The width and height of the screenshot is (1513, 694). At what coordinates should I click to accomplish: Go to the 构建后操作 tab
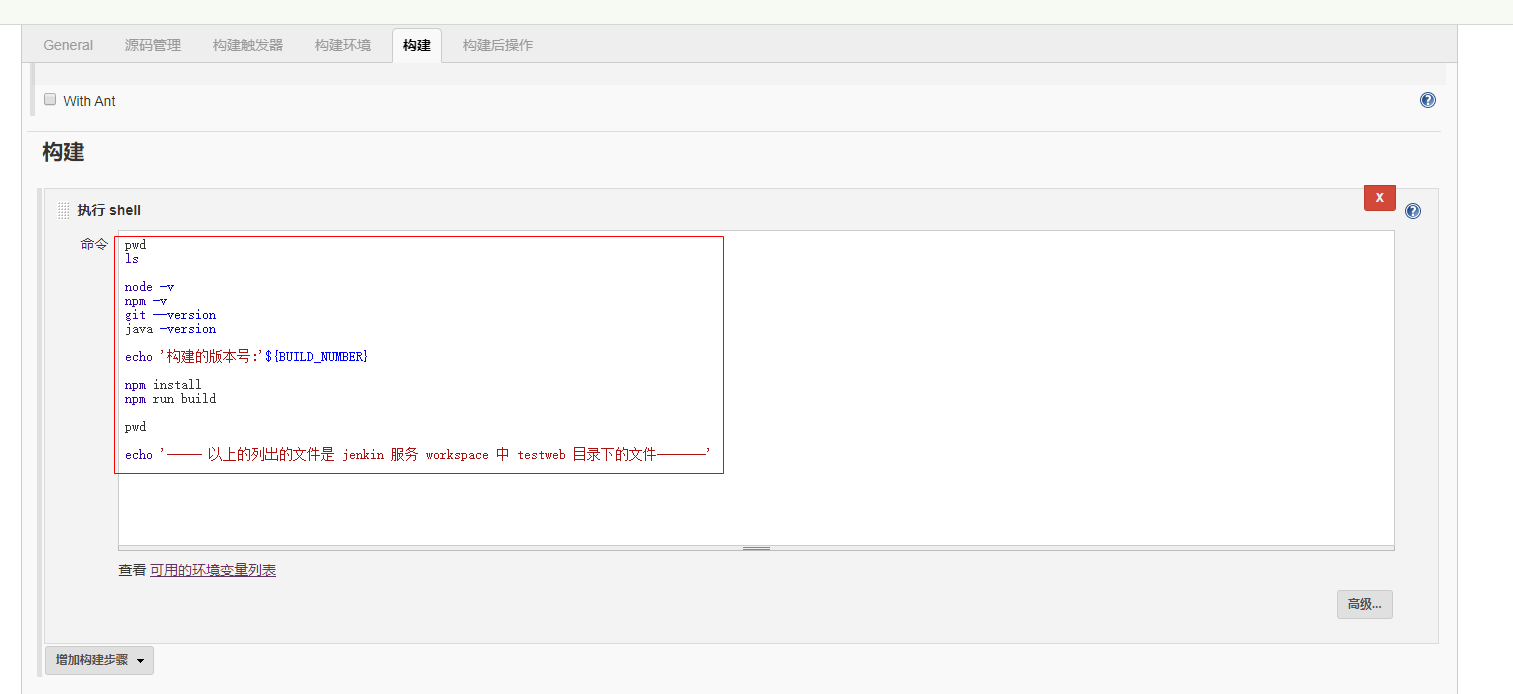pyautogui.click(x=498, y=45)
